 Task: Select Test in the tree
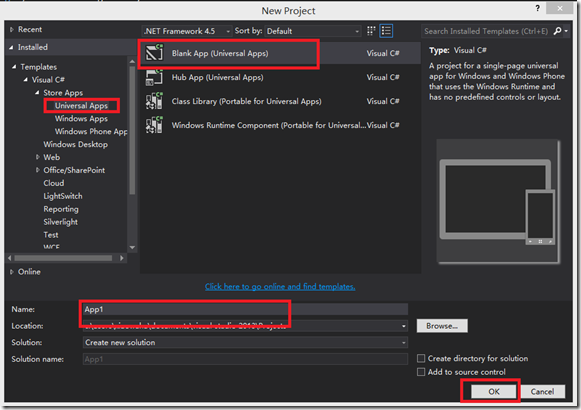point(51,235)
